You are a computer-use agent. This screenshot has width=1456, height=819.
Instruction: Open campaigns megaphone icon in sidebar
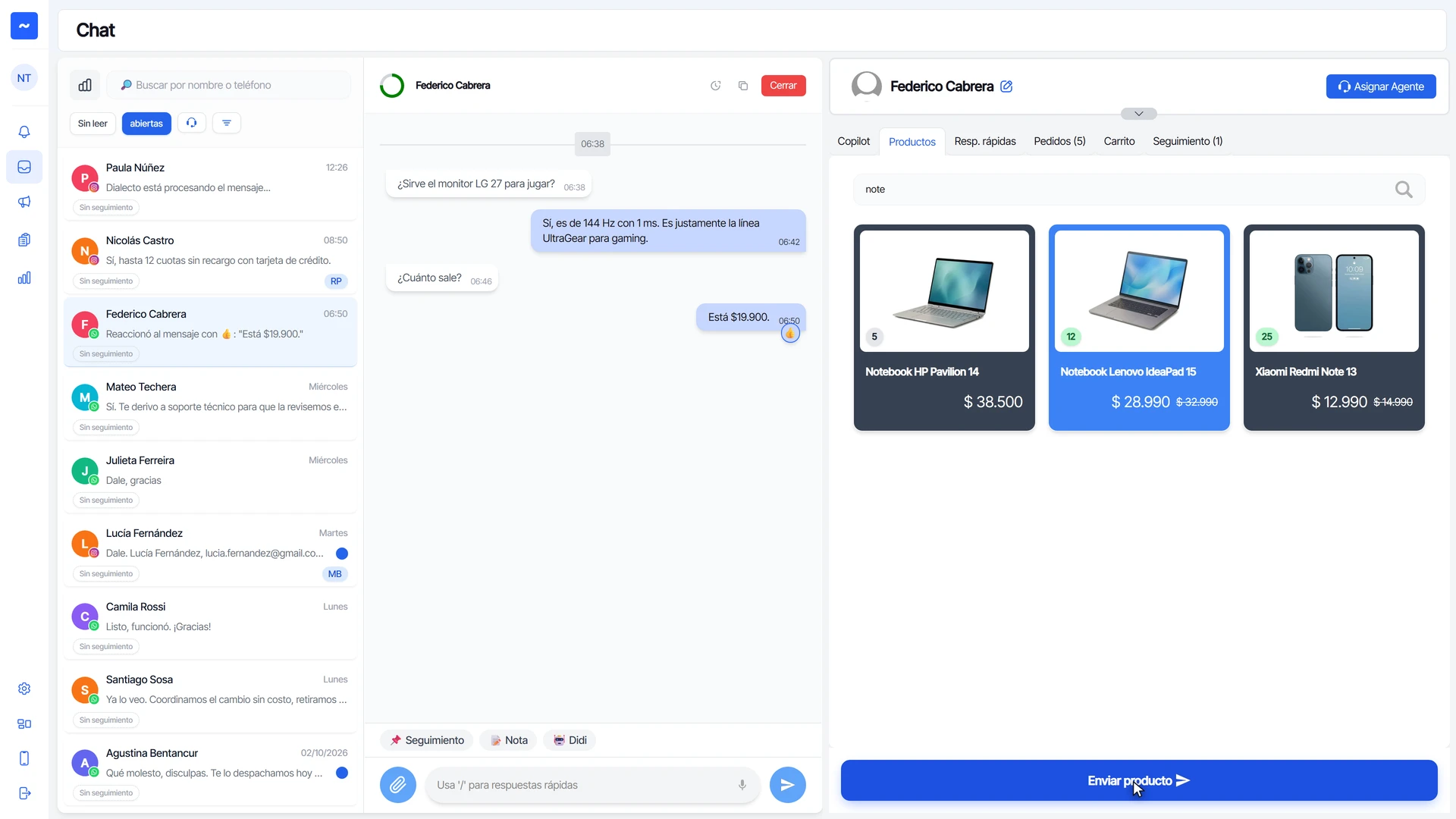point(24,202)
